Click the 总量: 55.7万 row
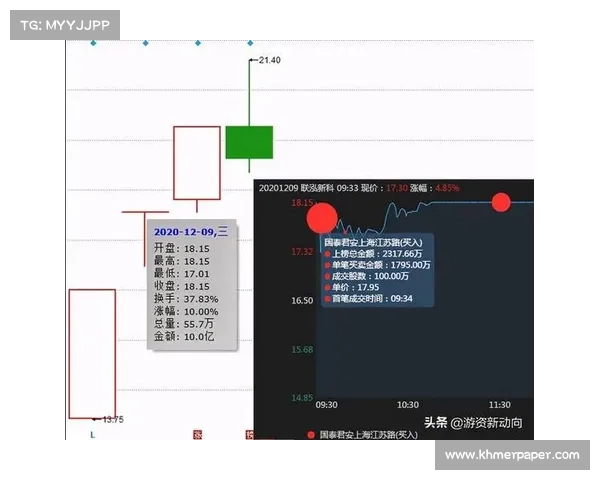This screenshot has height=480, width=600. click(184, 324)
